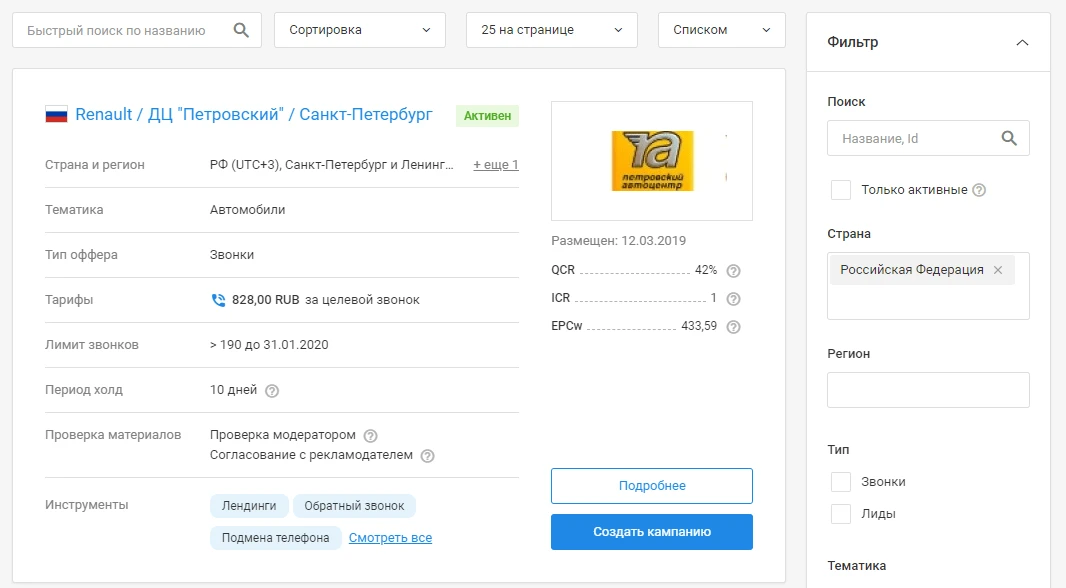Click the magnifier icon in quick search

(x=241, y=30)
